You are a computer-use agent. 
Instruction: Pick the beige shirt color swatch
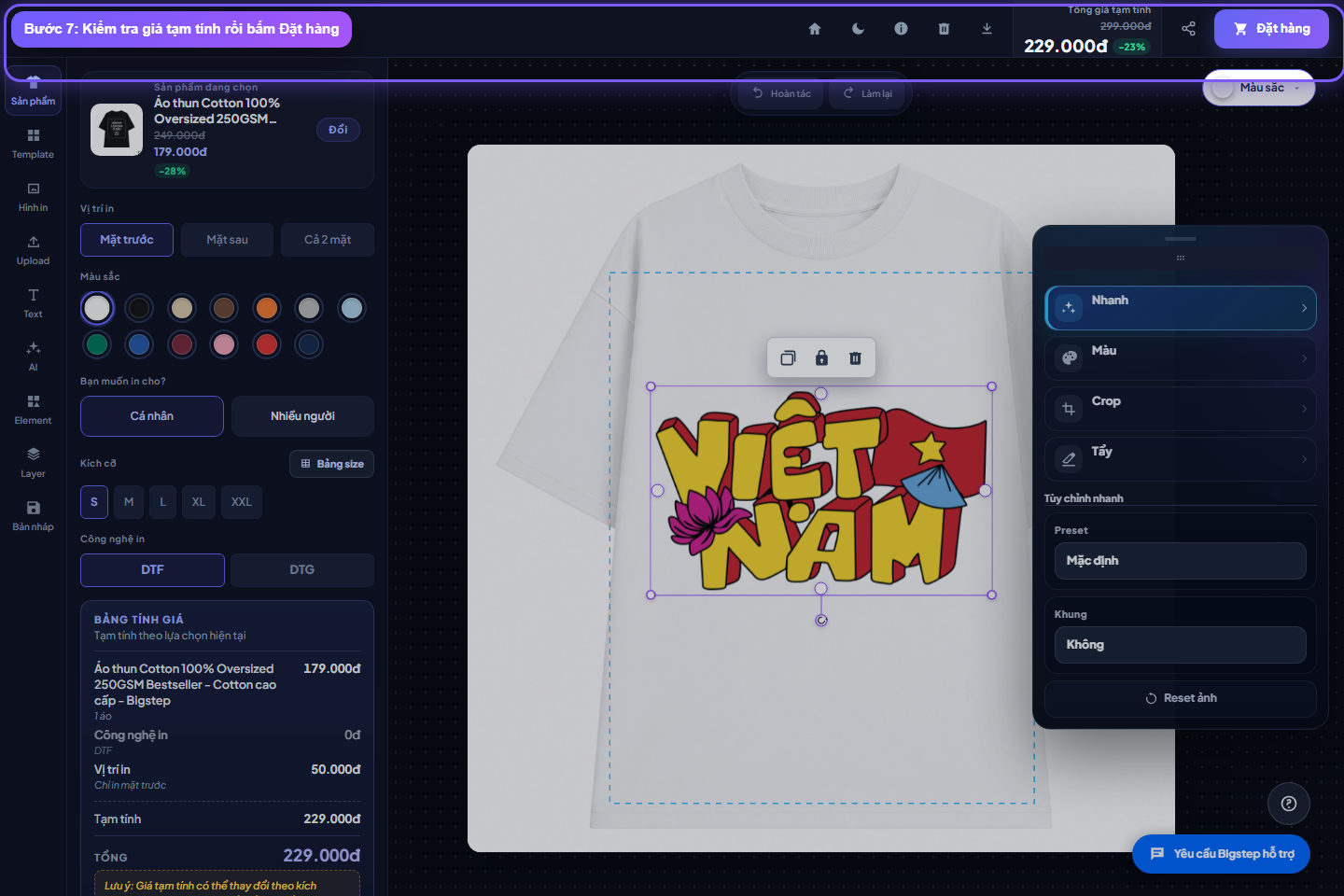click(x=182, y=308)
